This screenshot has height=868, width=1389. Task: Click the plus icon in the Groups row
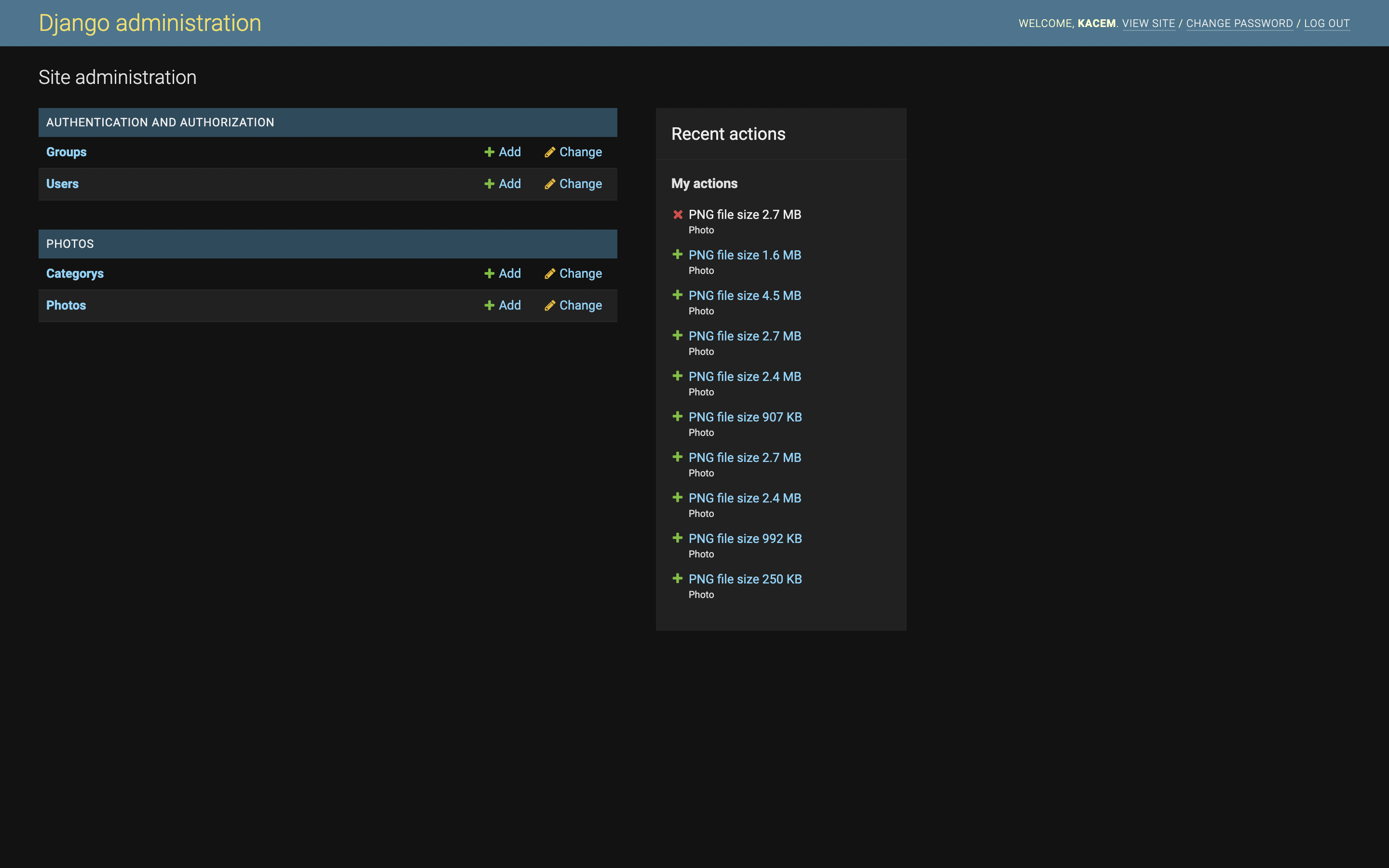click(x=489, y=152)
